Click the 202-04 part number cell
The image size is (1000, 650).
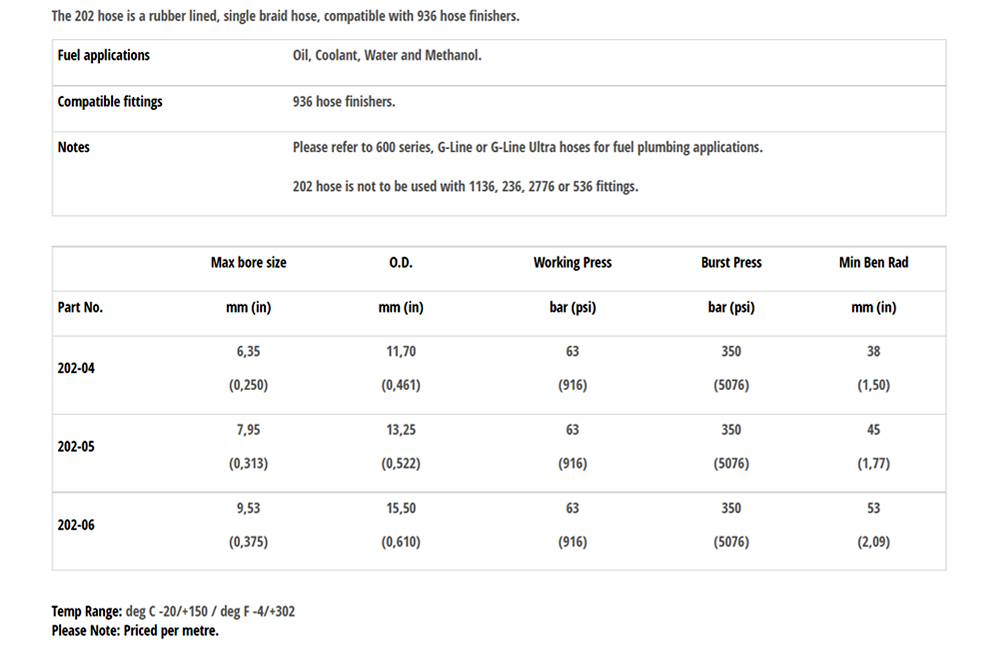pos(76,368)
